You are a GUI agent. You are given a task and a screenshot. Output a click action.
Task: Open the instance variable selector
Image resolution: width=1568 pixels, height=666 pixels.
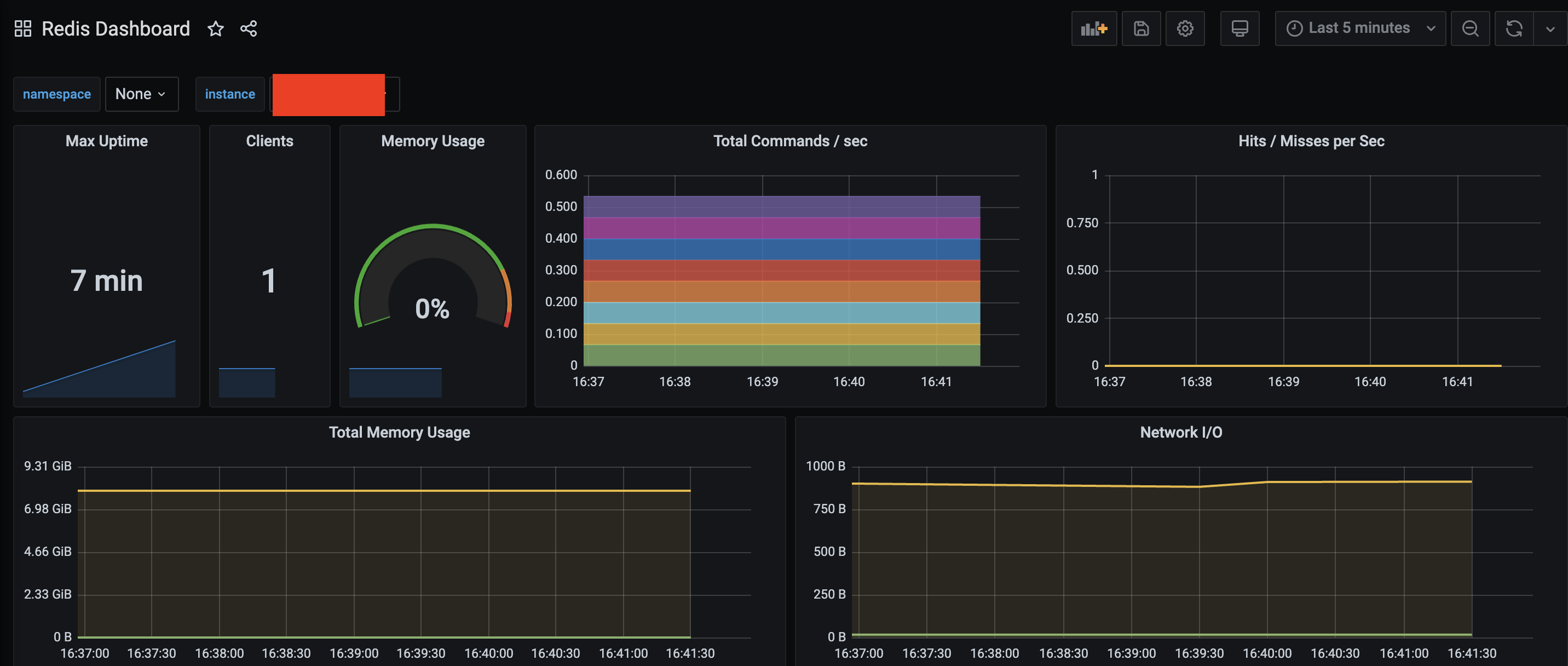tap(333, 94)
